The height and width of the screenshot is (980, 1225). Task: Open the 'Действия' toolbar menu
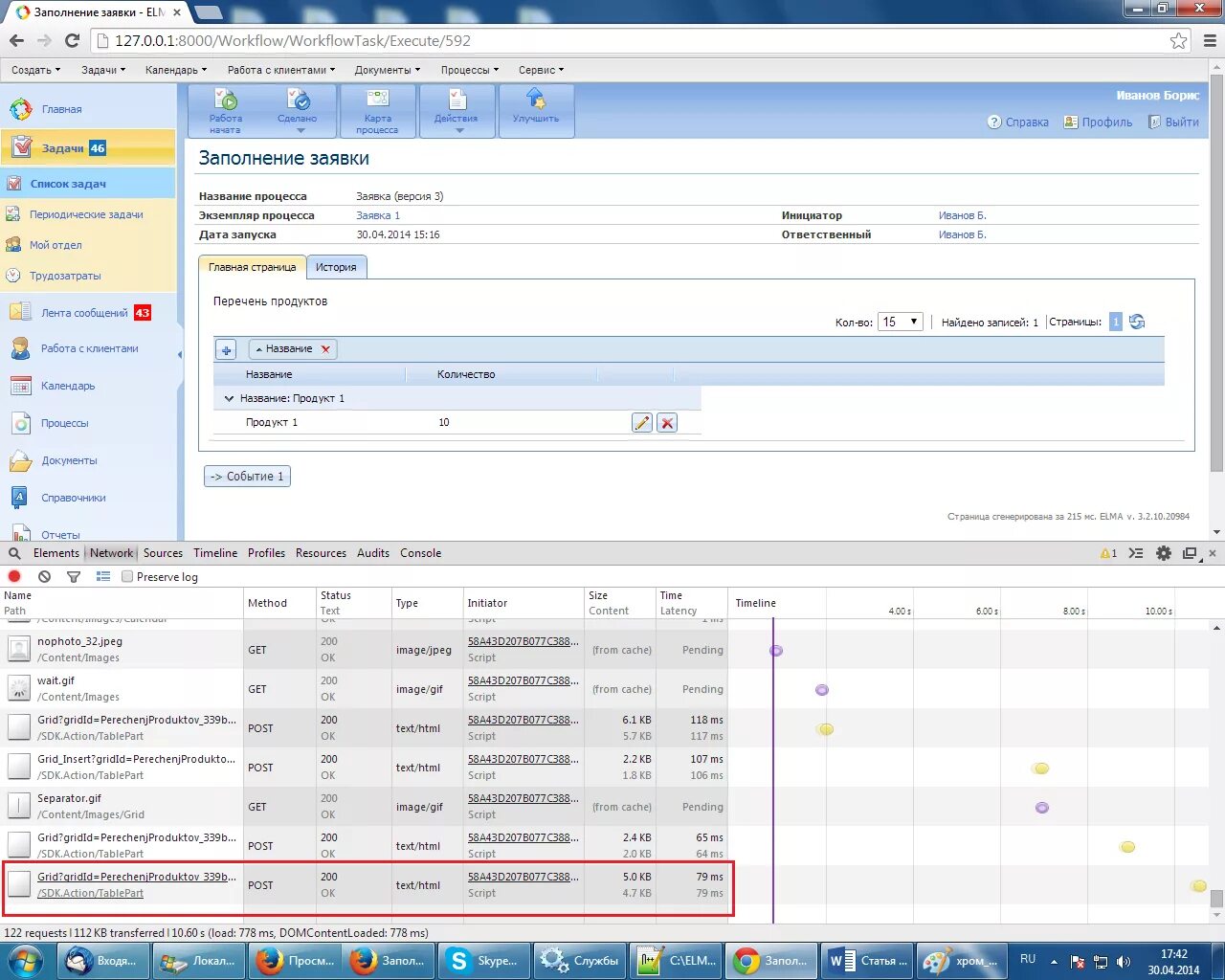click(457, 111)
